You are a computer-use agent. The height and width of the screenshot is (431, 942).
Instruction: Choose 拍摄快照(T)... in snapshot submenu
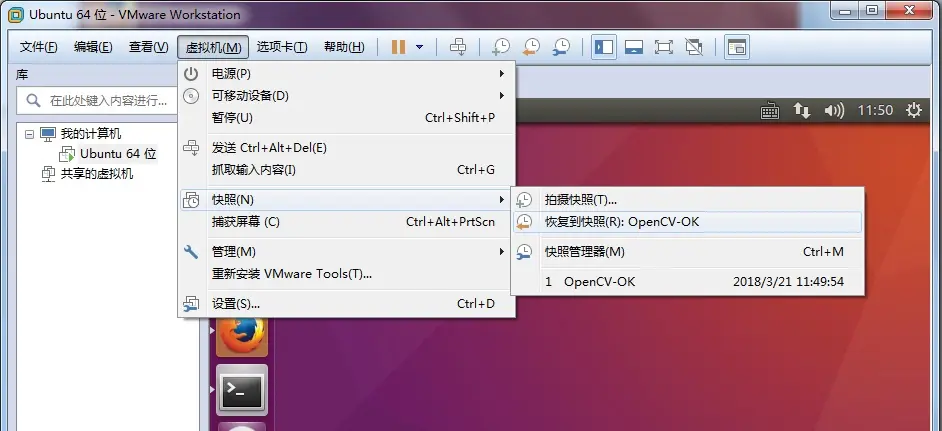point(687,200)
